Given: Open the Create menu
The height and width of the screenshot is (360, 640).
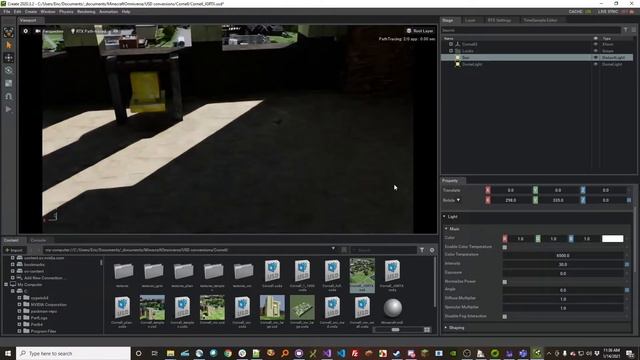Looking at the screenshot, I should [x=31, y=12].
